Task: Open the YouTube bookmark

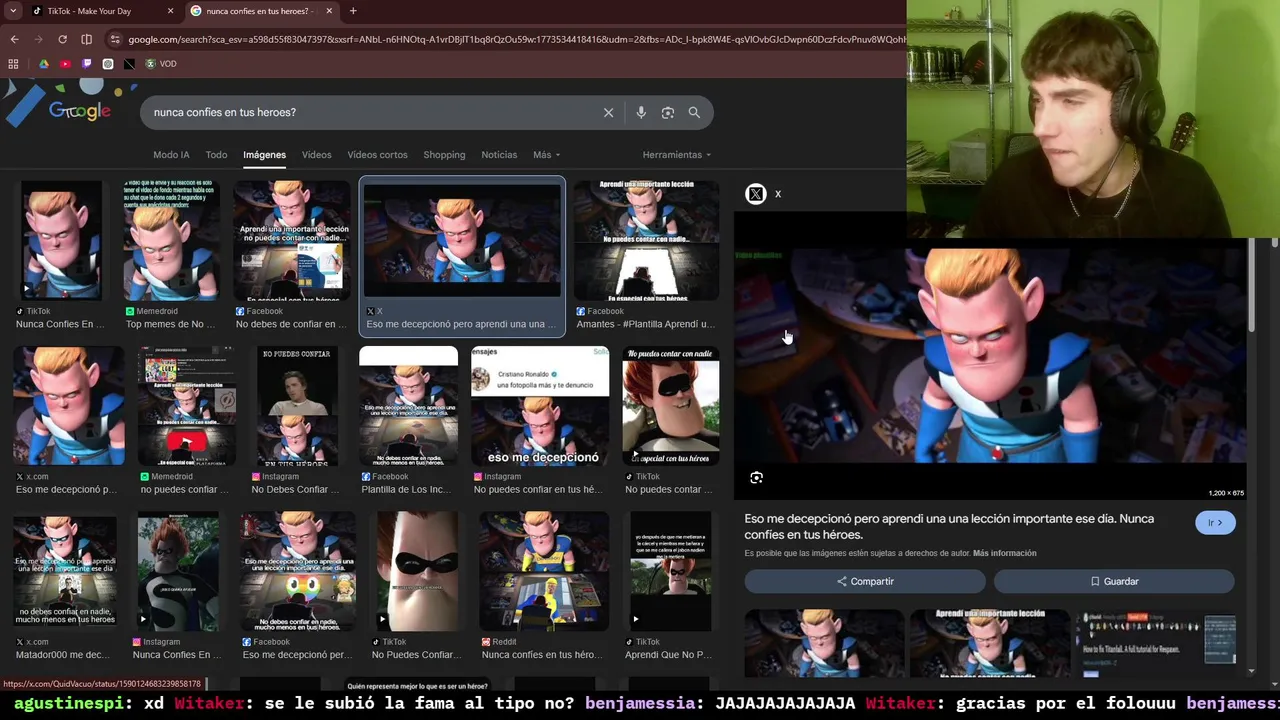Action: (65, 64)
